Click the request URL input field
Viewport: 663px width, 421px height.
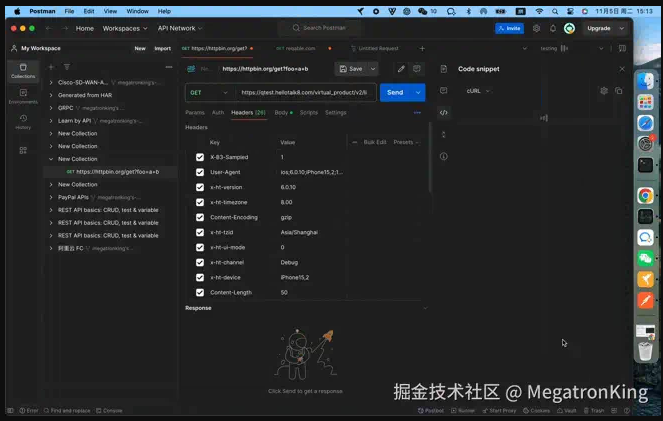(x=304, y=93)
